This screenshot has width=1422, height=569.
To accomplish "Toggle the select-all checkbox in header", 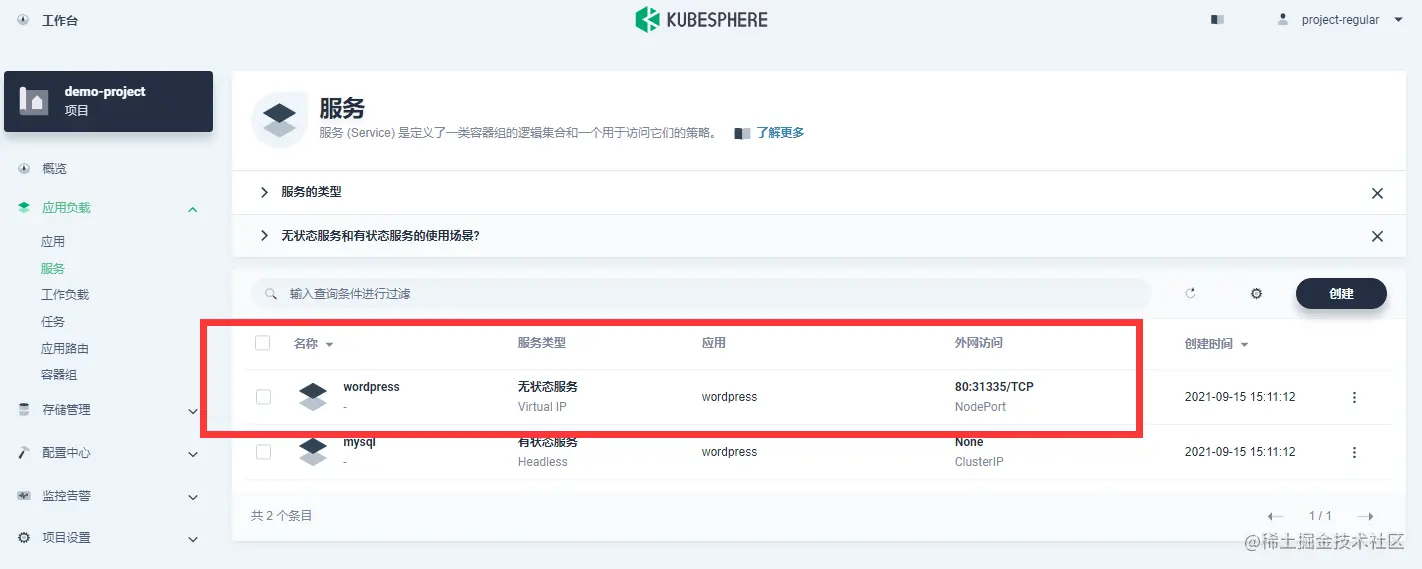I will click(263, 343).
